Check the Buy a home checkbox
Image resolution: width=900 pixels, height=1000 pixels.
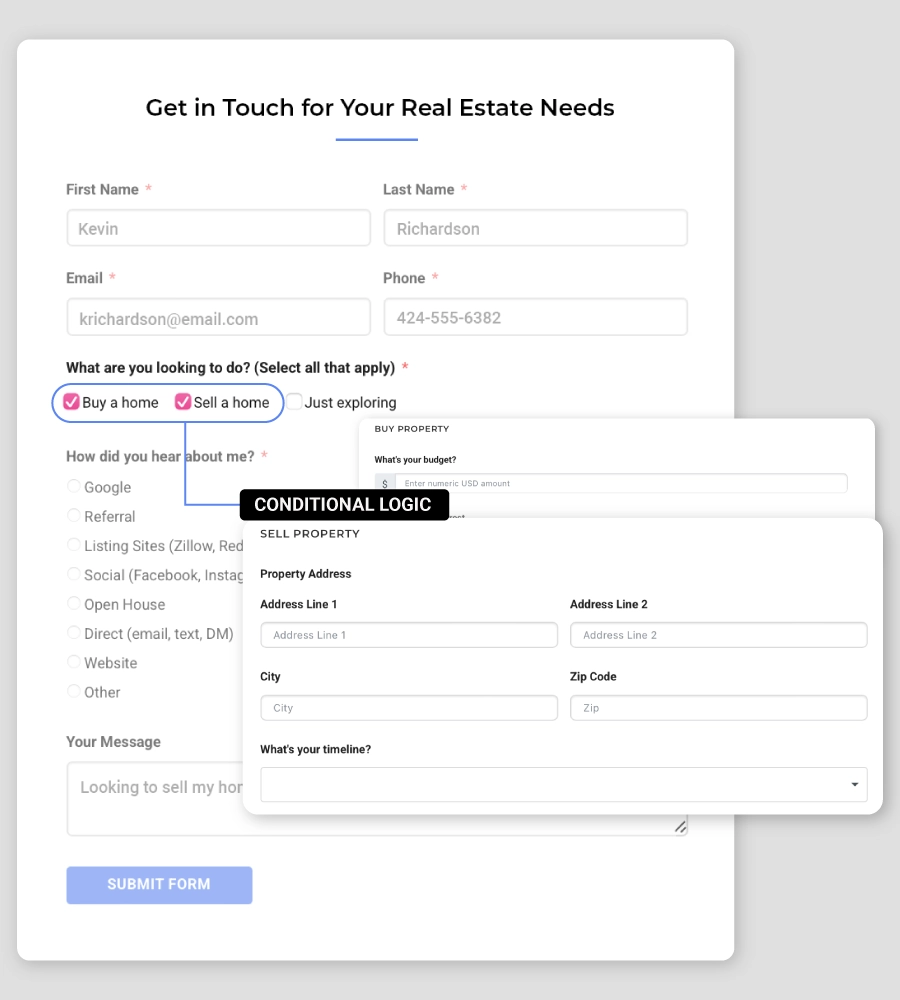(x=72, y=402)
